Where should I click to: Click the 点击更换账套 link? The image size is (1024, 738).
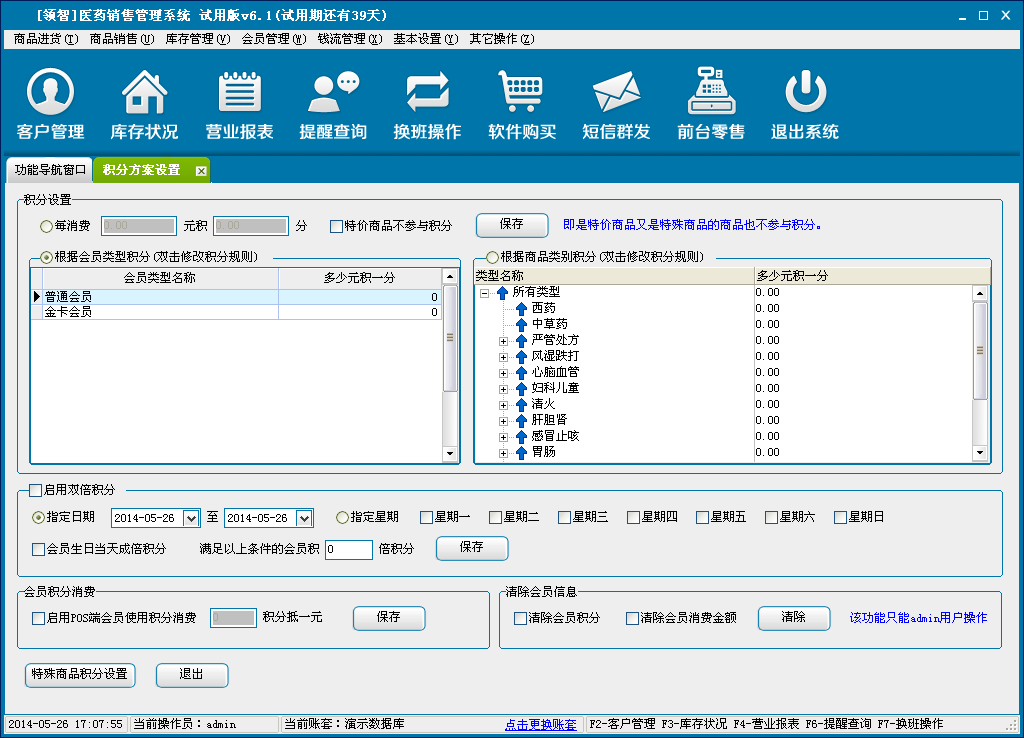tap(540, 724)
